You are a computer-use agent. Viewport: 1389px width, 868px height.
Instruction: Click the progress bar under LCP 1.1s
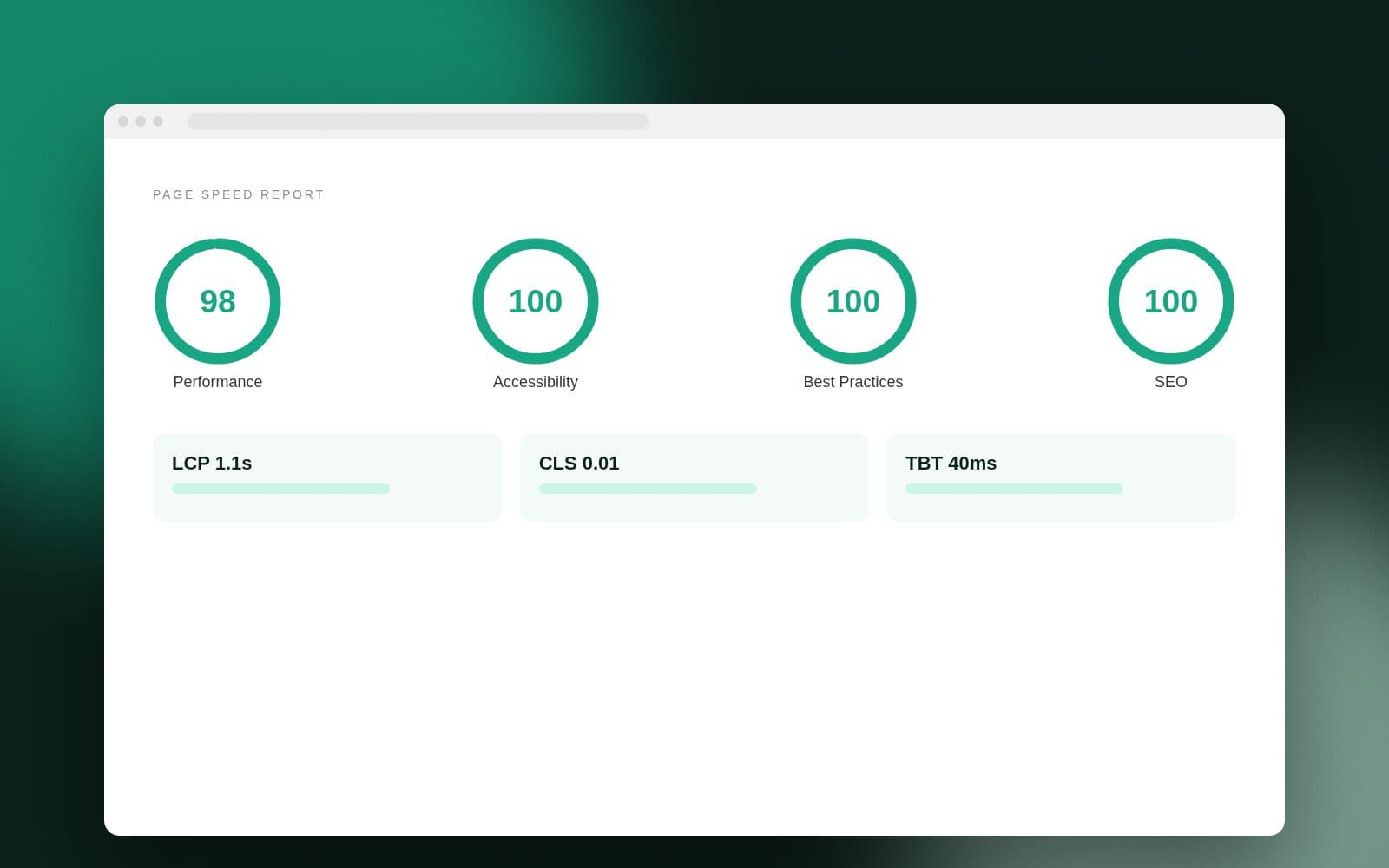coord(280,489)
